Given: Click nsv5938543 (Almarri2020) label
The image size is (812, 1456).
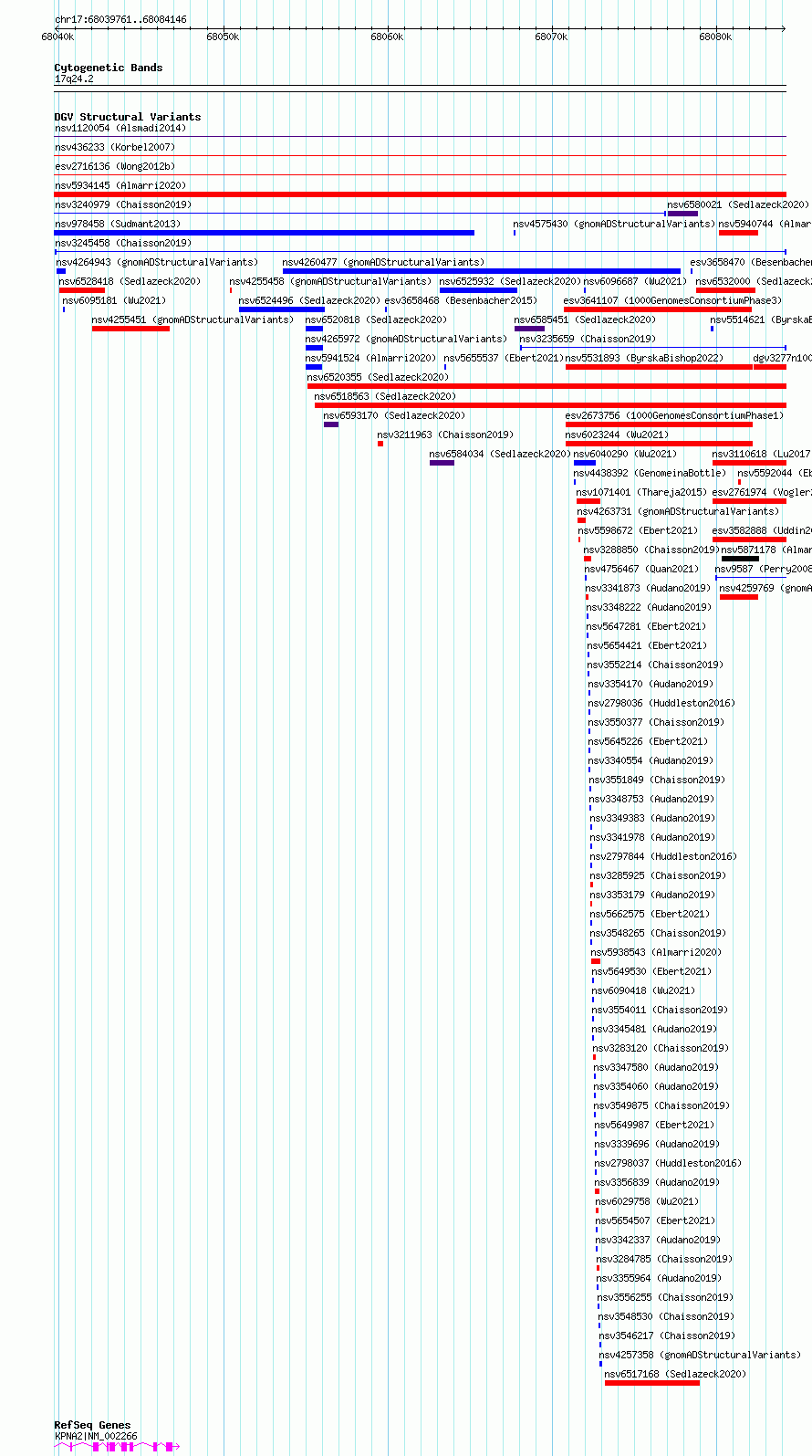Looking at the screenshot, I should pos(656,952).
